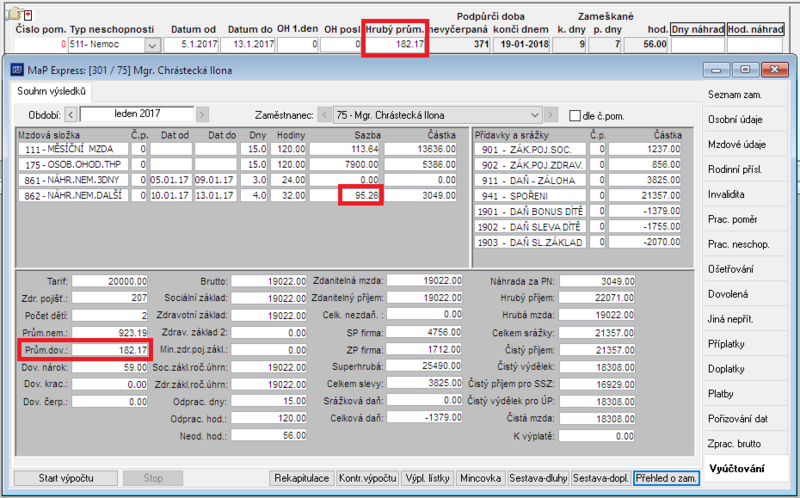Click the Prům.dov. field 182.17

(x=110, y=350)
